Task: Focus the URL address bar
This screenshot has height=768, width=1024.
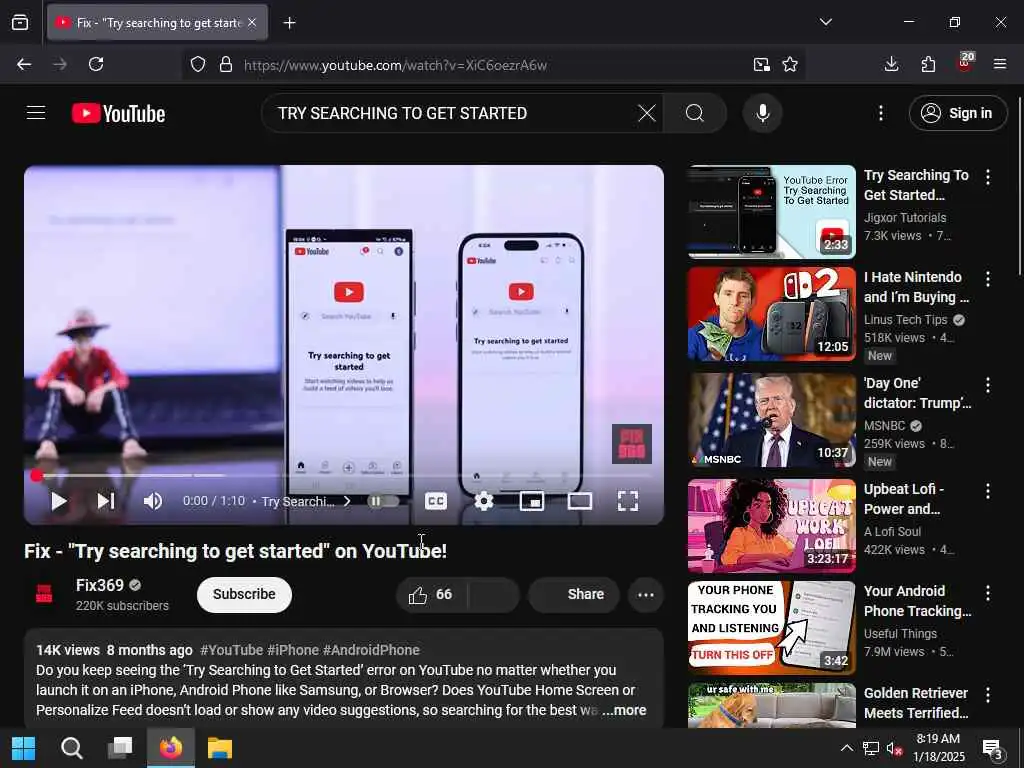Action: (493, 65)
